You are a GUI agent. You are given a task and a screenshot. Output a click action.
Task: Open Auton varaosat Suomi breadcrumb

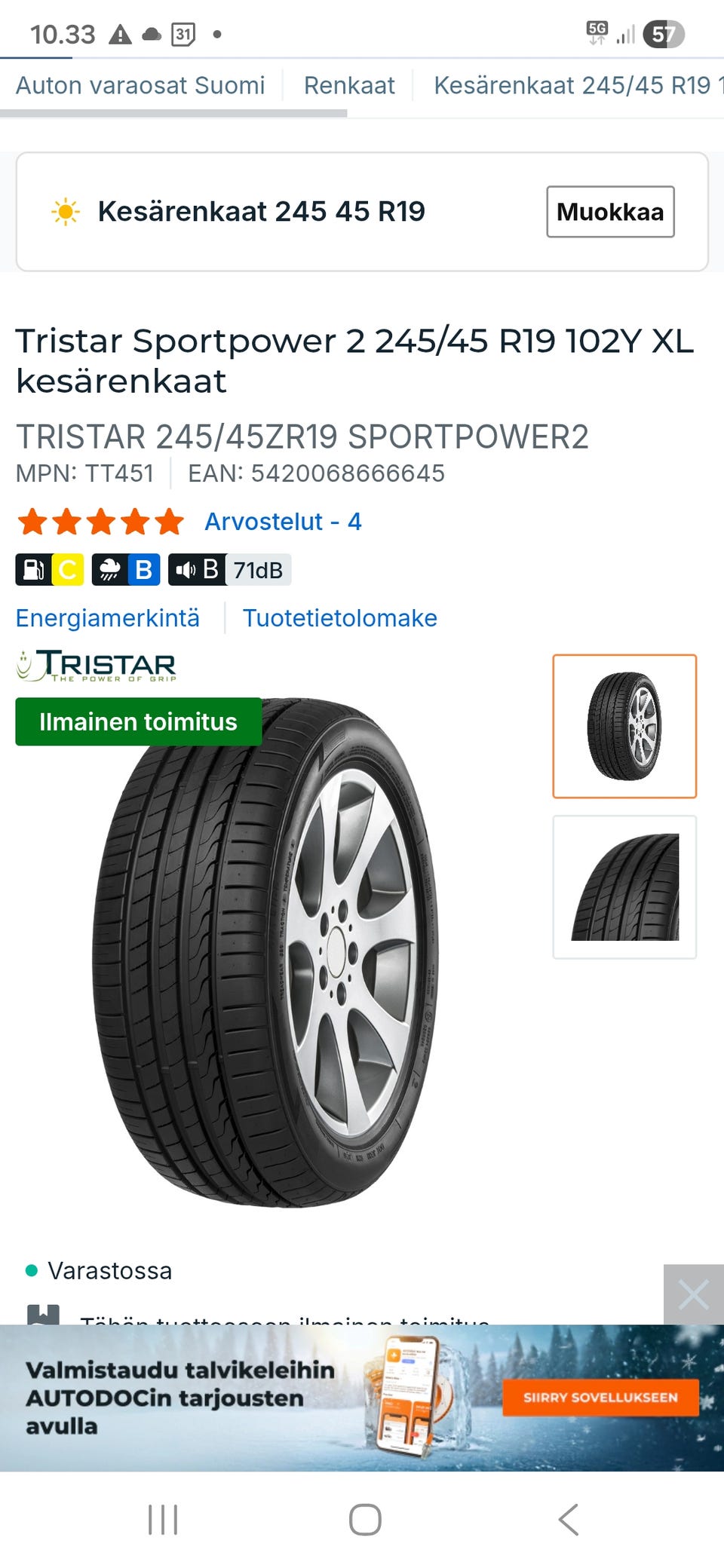coord(140,85)
